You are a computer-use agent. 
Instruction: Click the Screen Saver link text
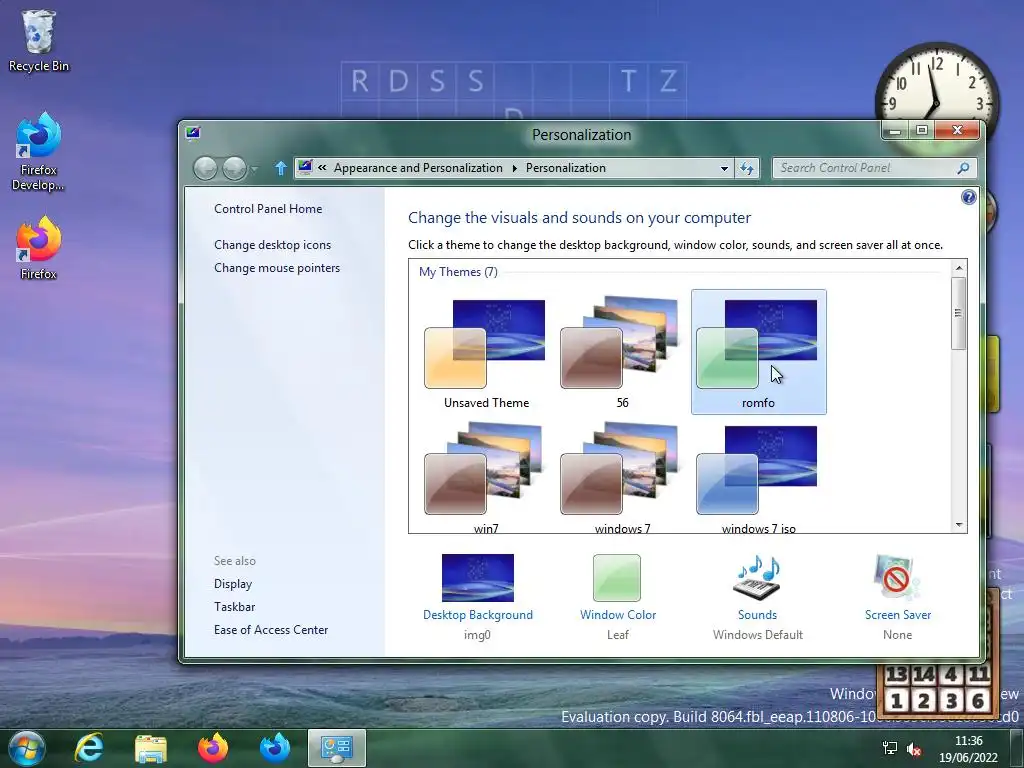tap(897, 615)
